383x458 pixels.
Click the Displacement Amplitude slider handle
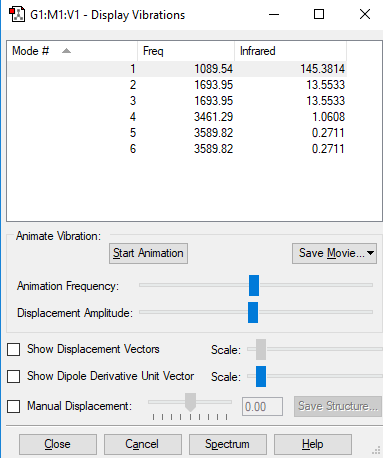click(x=253, y=312)
